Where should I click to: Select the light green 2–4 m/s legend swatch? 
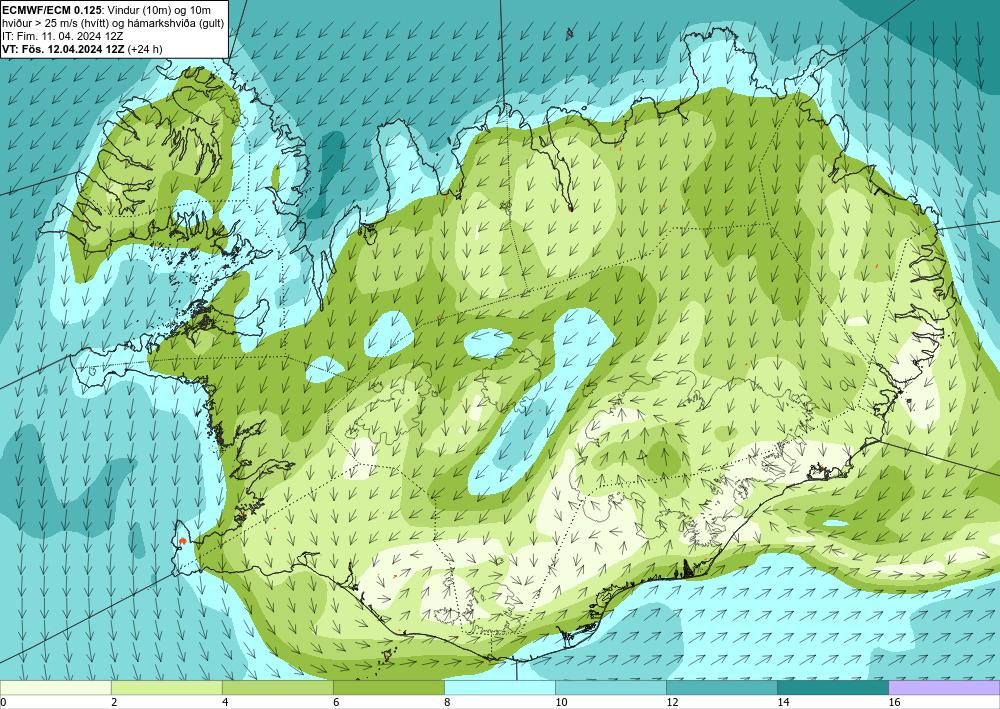[x=166, y=688]
